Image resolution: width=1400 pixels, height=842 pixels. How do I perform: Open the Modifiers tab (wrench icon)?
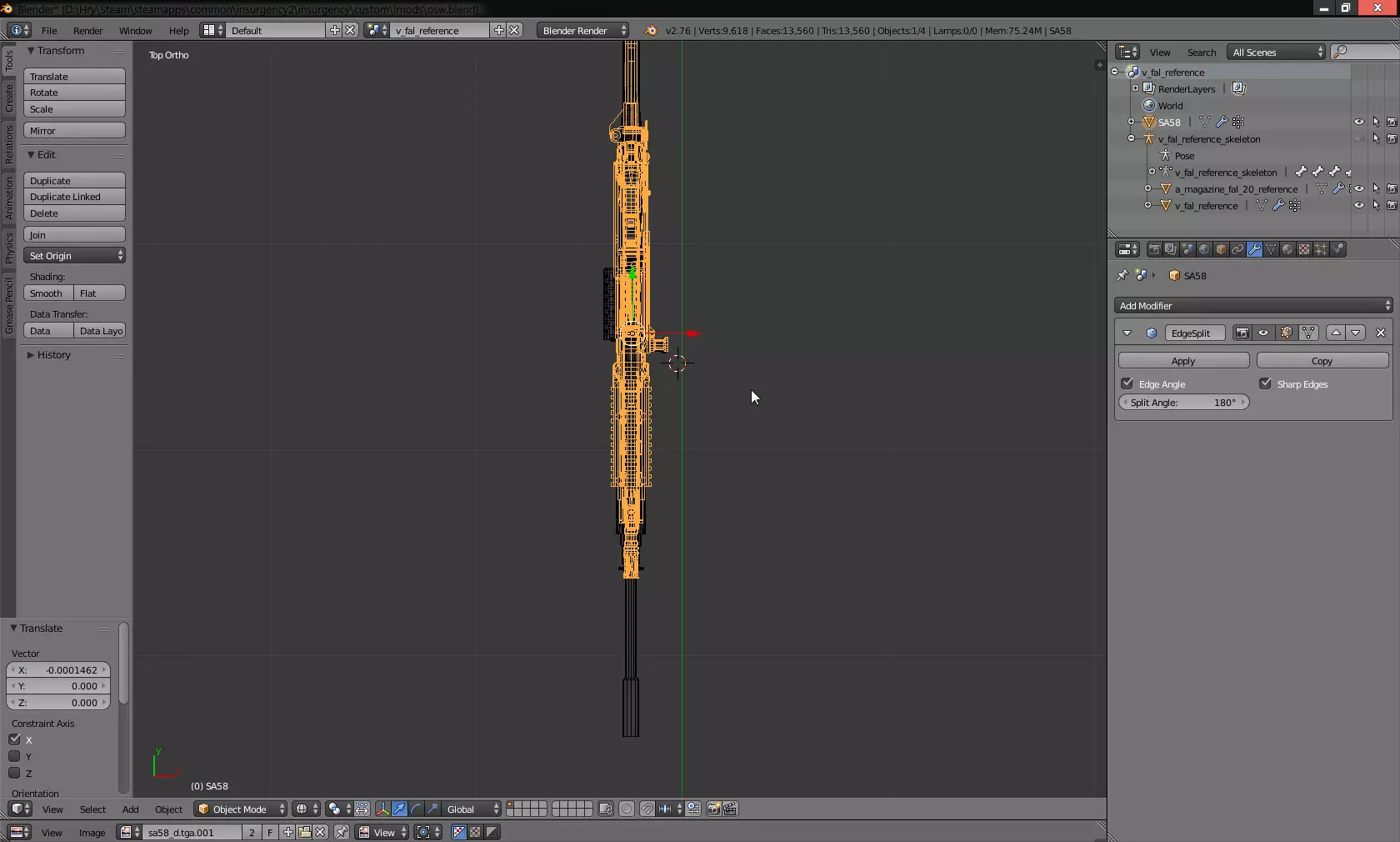tap(1254, 249)
